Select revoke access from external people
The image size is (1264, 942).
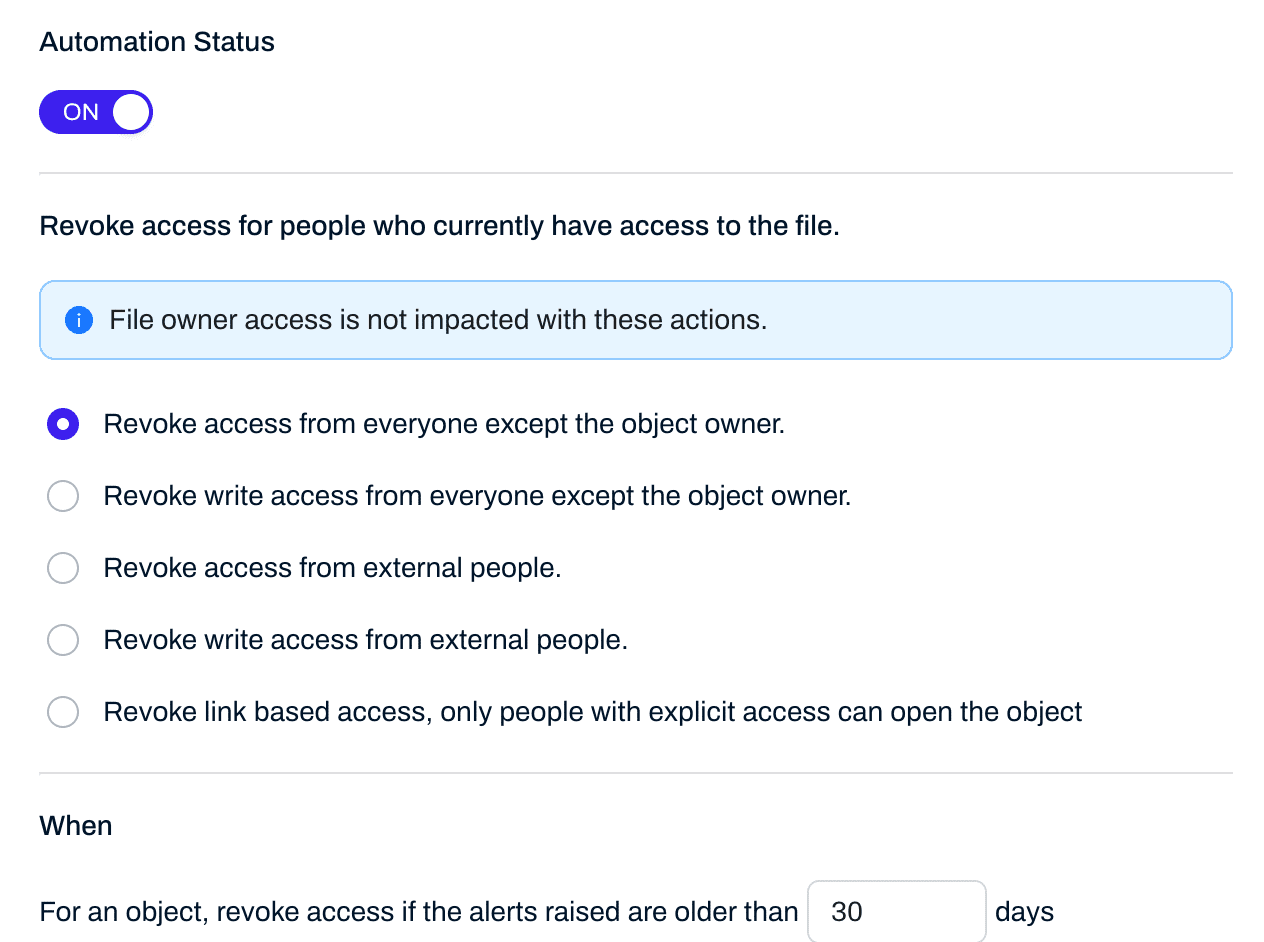(x=63, y=567)
